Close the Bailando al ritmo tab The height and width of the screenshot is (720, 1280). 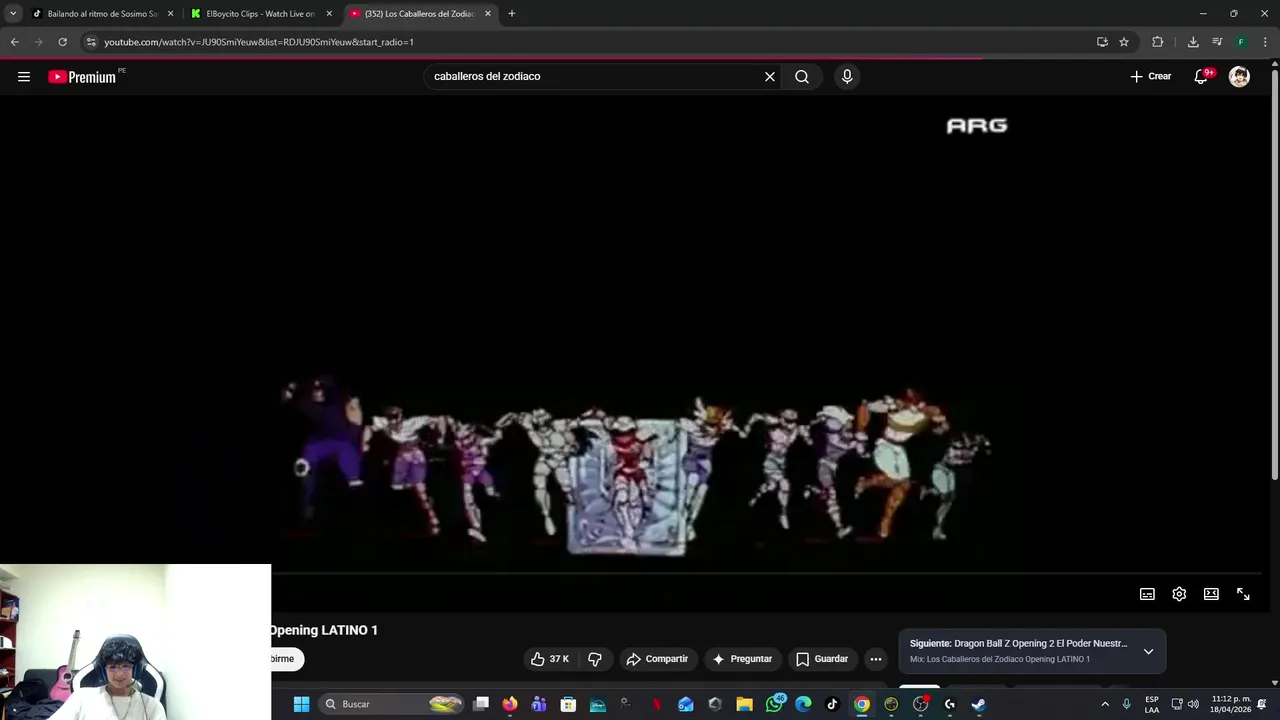coord(170,14)
